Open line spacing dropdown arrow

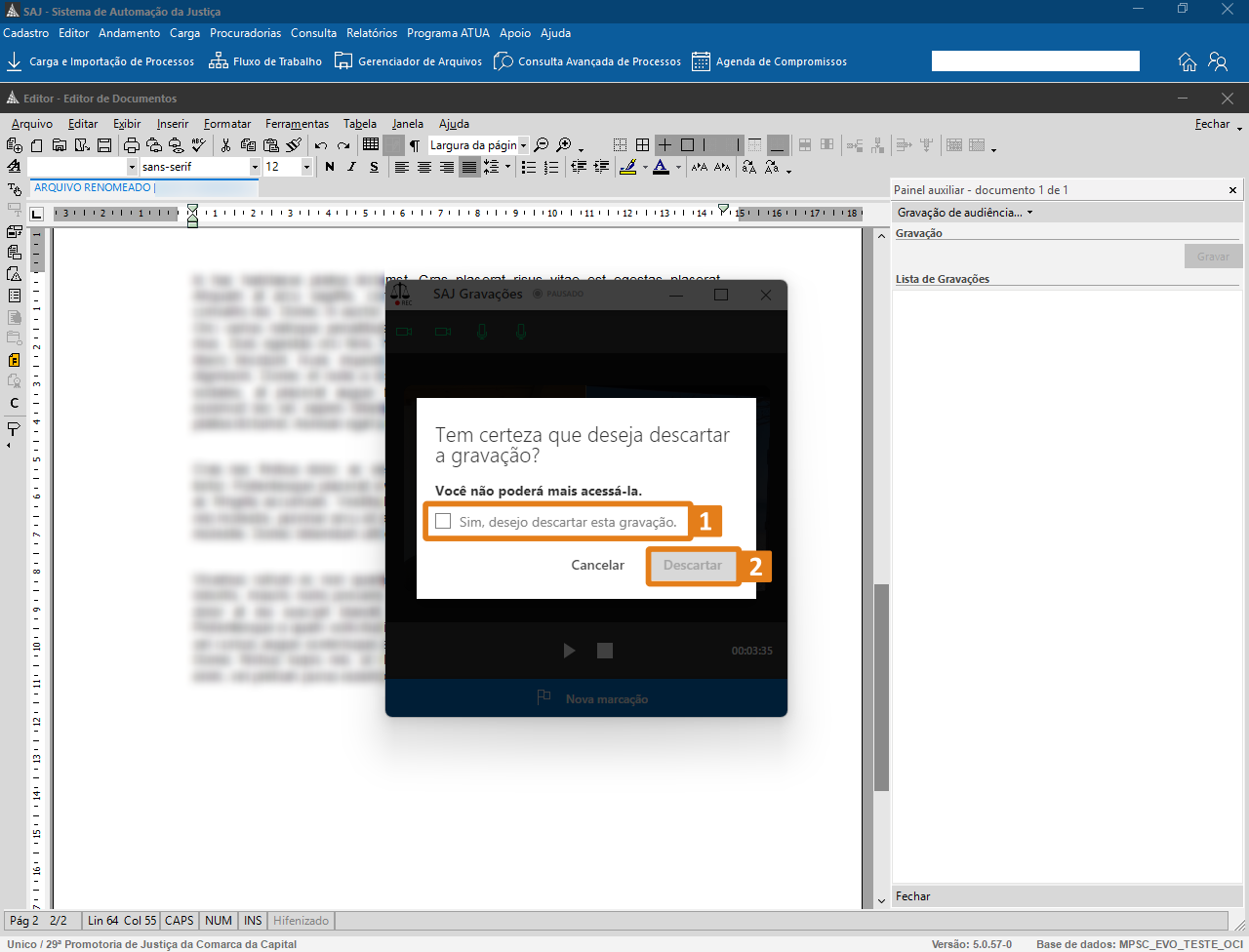click(x=507, y=167)
